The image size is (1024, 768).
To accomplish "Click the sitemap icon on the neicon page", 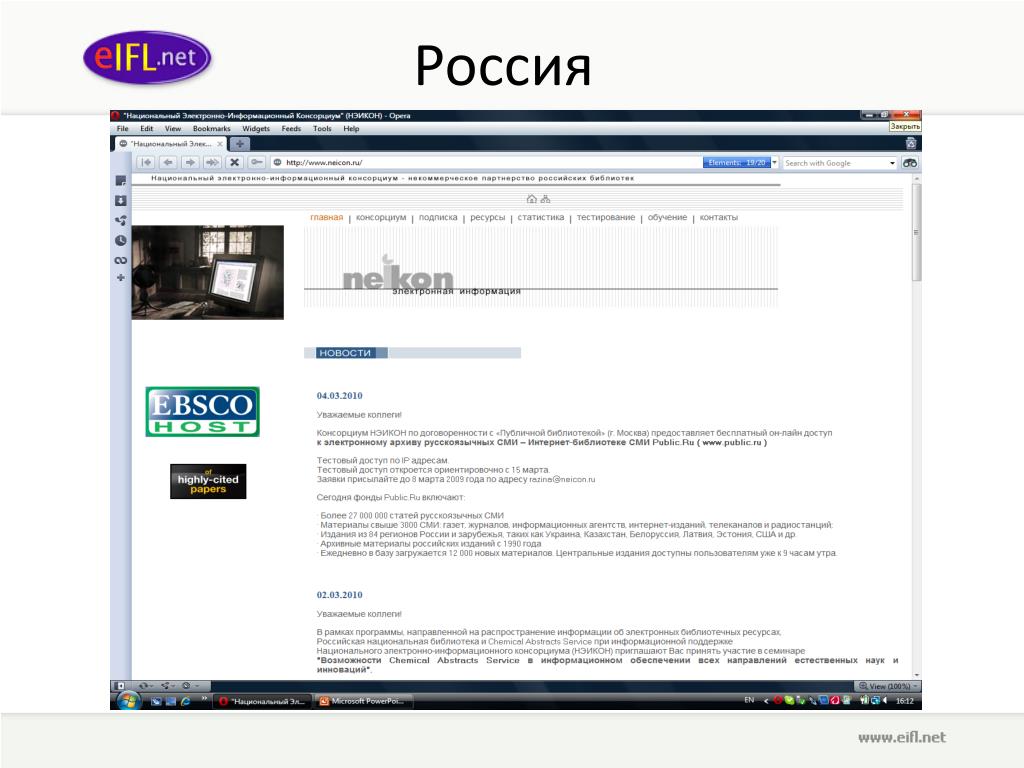I will [545, 199].
